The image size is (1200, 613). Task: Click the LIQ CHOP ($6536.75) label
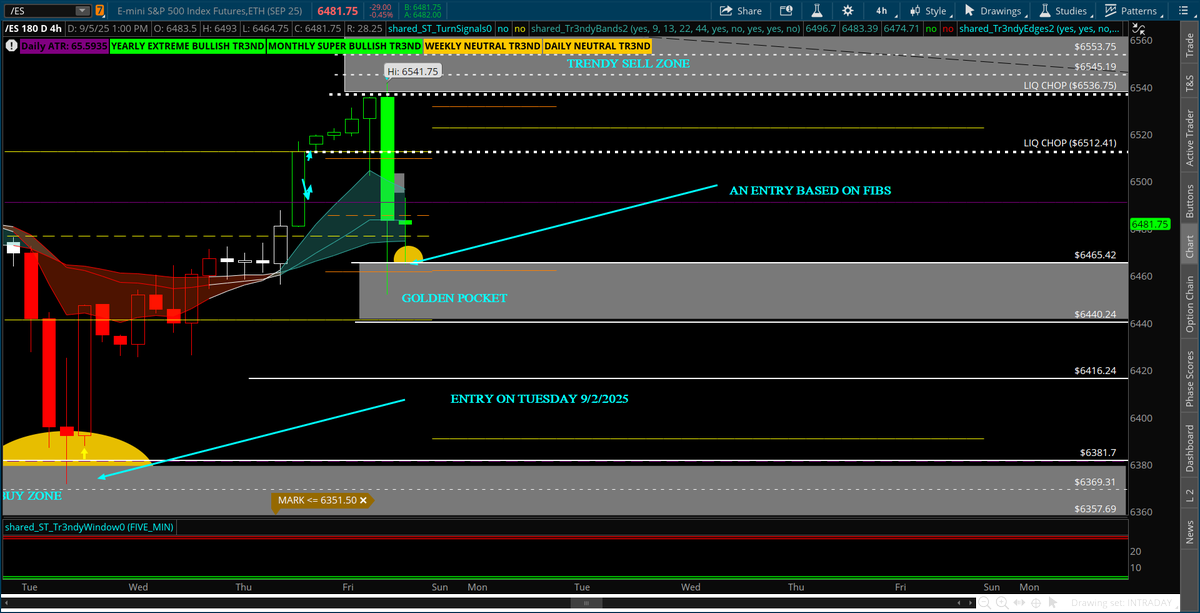tap(1069, 86)
